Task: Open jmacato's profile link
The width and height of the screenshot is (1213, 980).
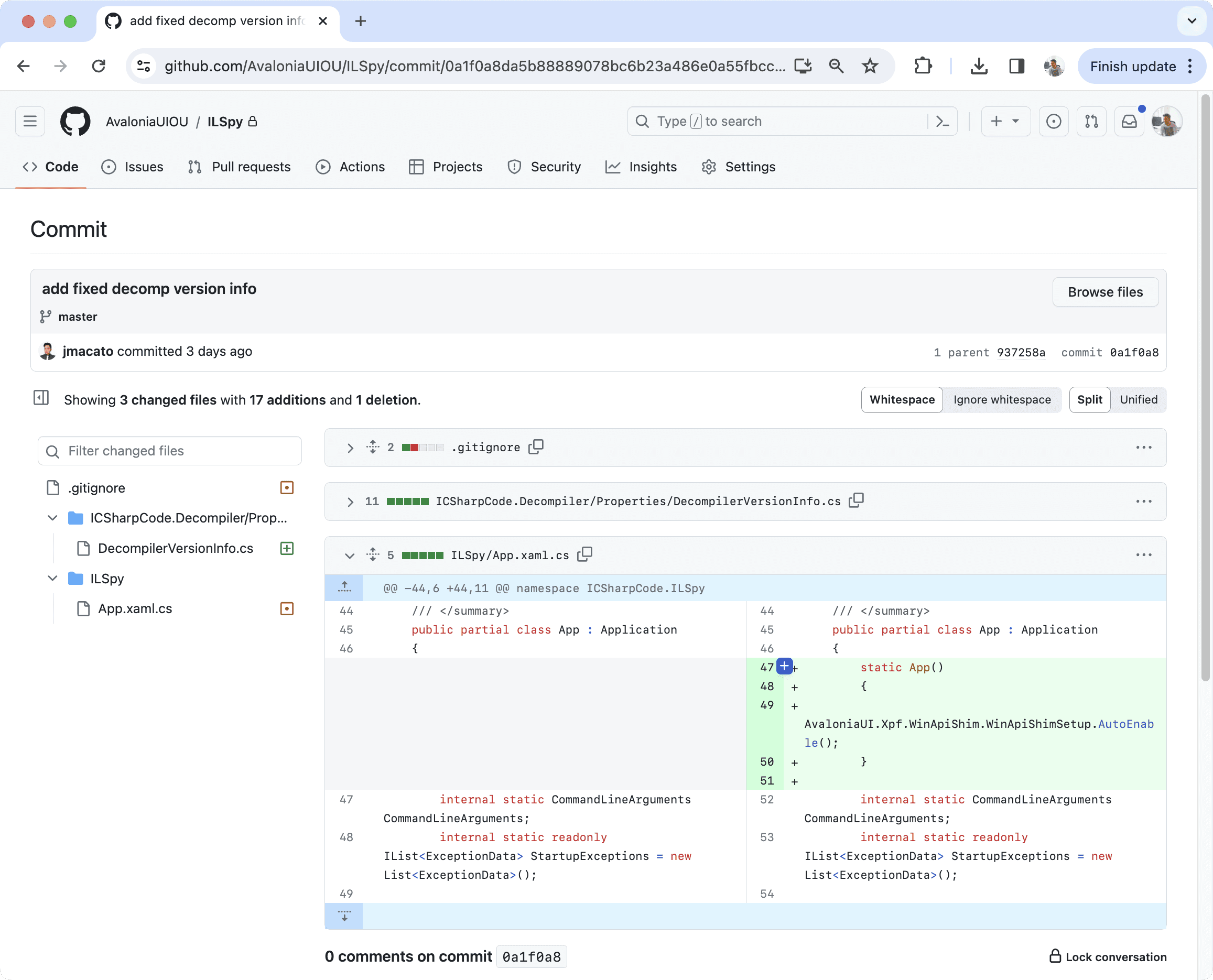Action: coord(88,351)
